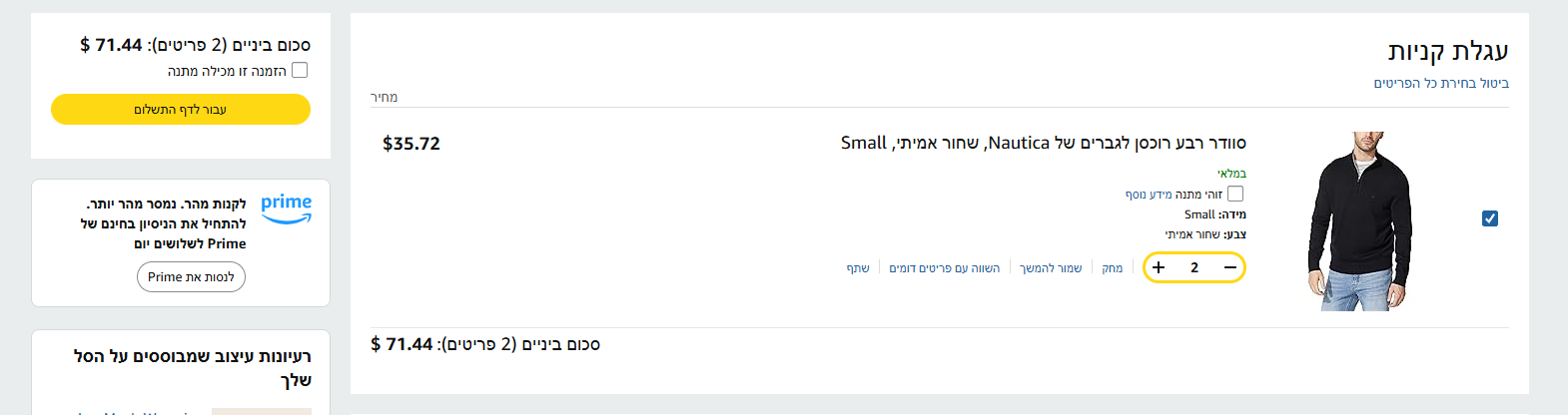Uncheck the sweater item selection checkbox
The height and width of the screenshot is (415, 1568).
click(1490, 218)
